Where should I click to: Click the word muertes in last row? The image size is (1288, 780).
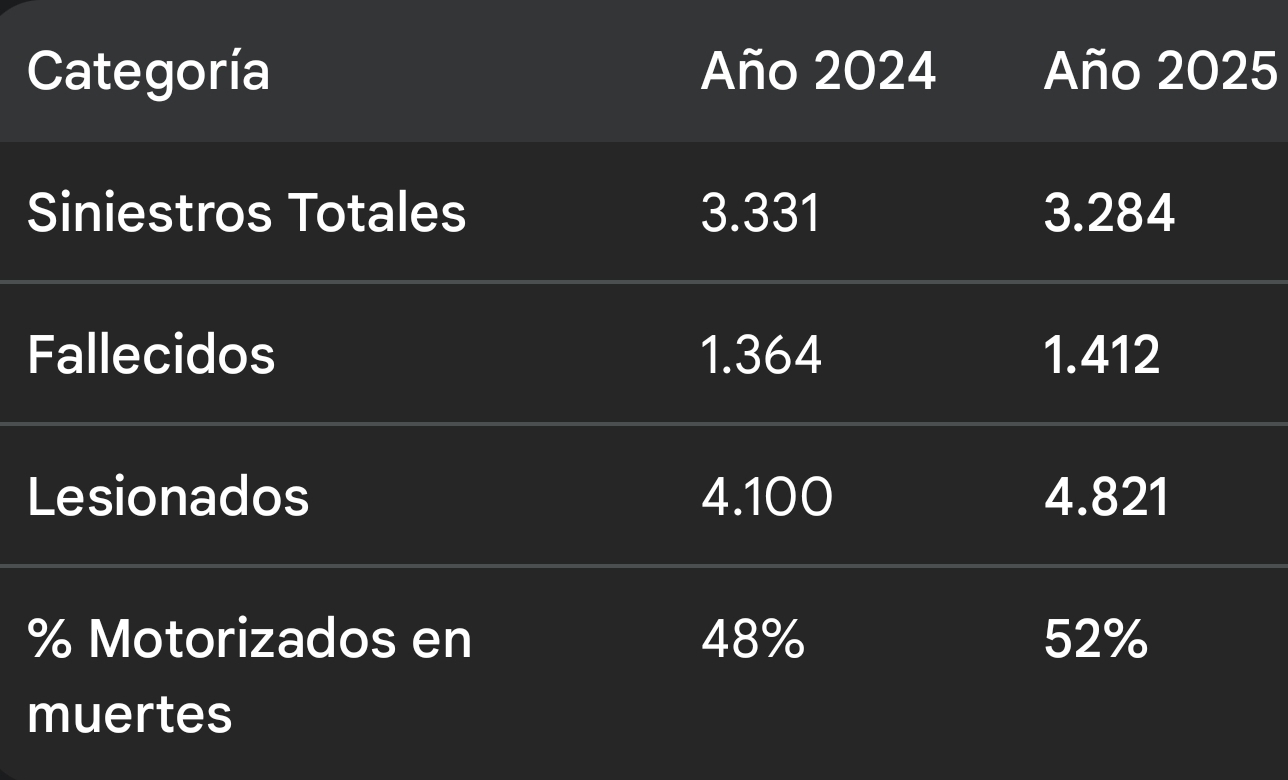(130, 714)
